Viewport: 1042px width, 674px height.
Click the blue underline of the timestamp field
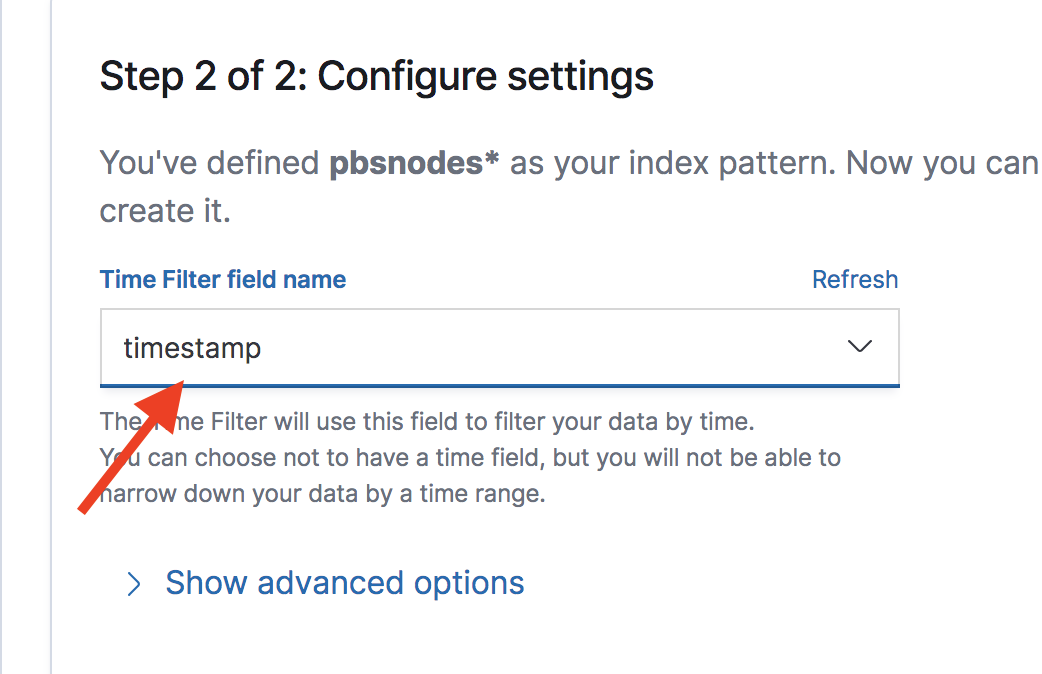(x=499, y=384)
